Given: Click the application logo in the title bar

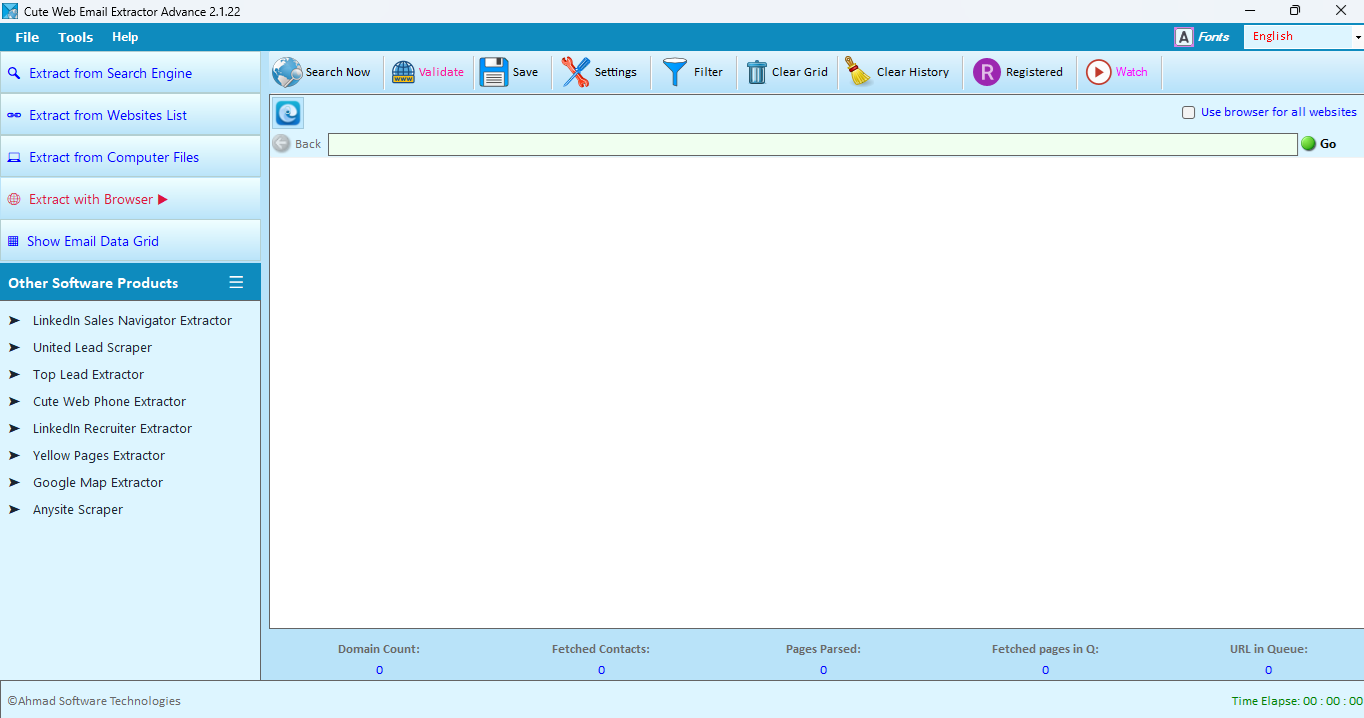Looking at the screenshot, I should [10, 11].
